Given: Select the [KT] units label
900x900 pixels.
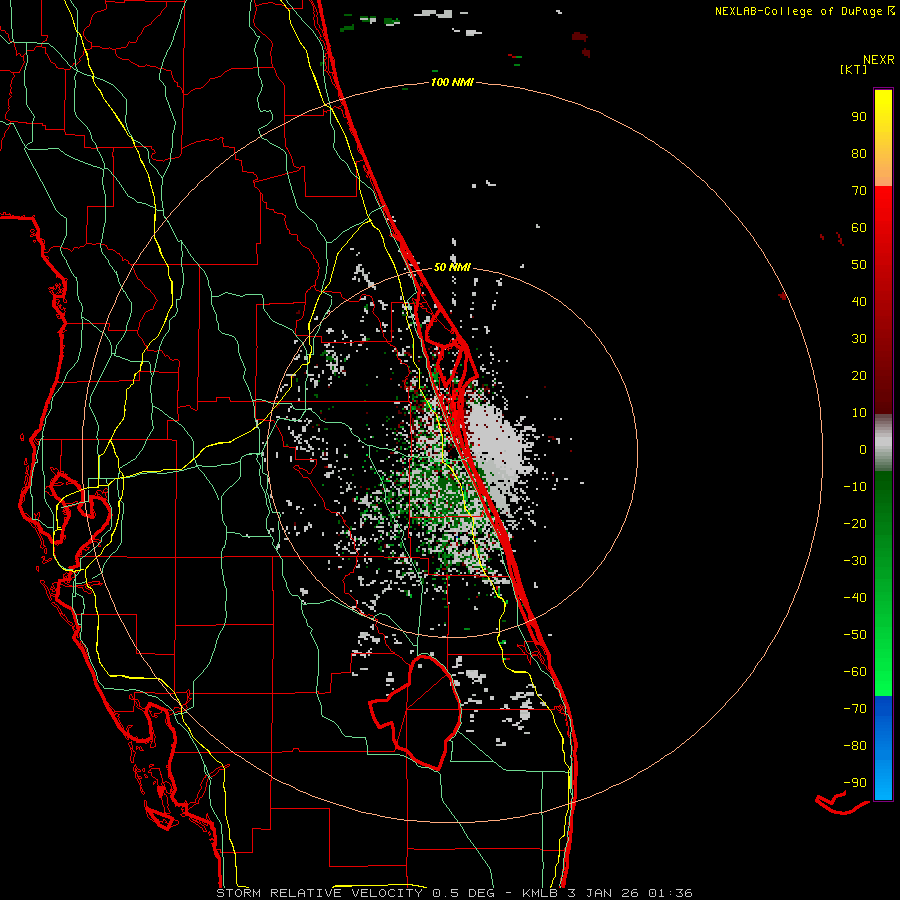Looking at the screenshot, I should click(854, 69).
